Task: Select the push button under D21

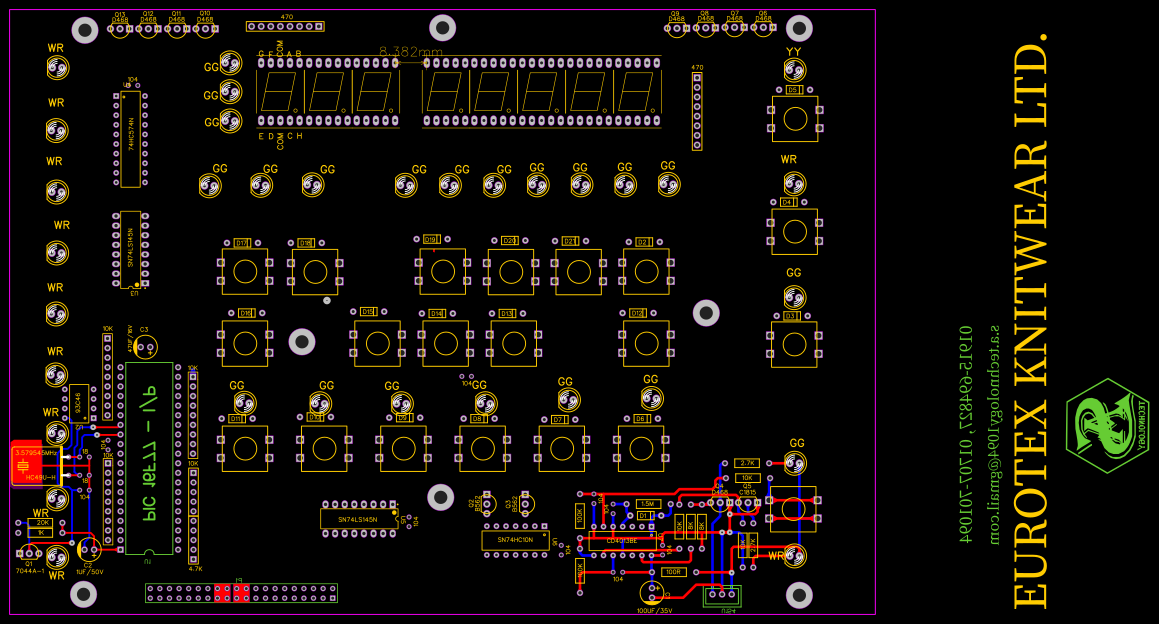Action: point(579,272)
